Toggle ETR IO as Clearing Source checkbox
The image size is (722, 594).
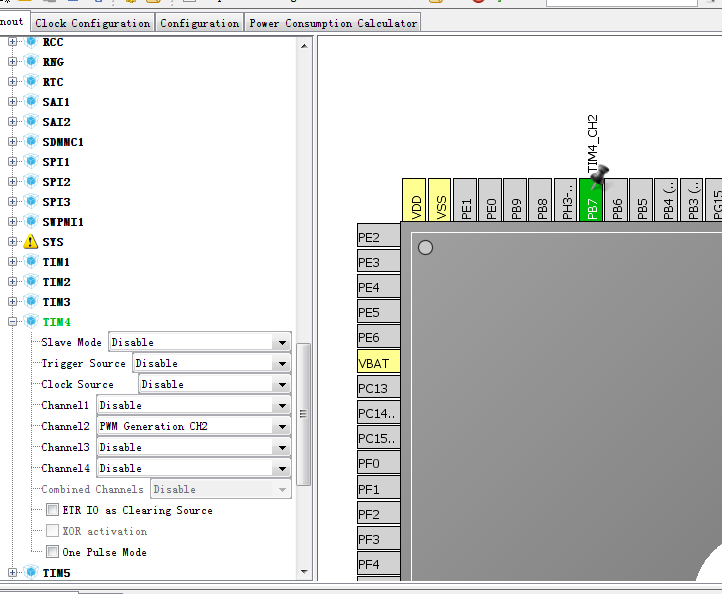point(52,510)
